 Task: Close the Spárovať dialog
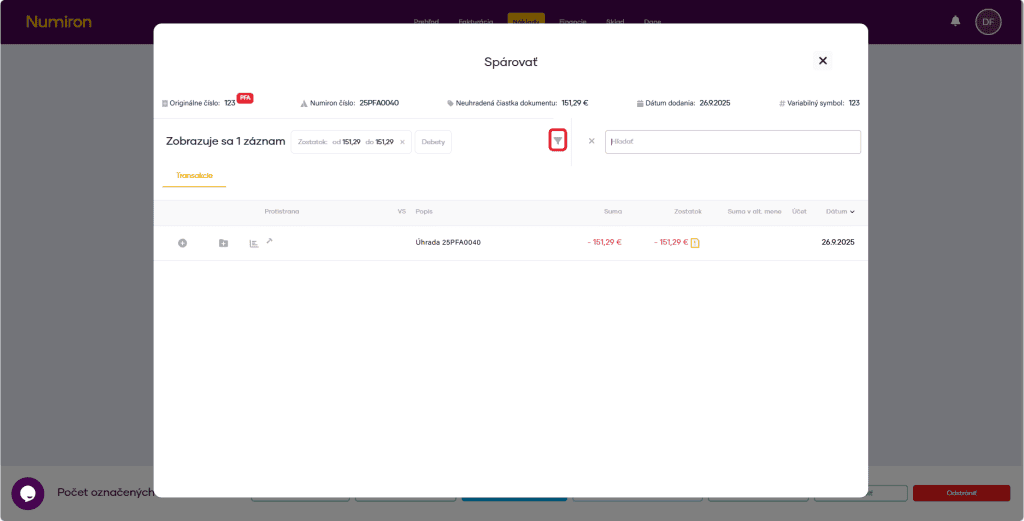[822, 61]
